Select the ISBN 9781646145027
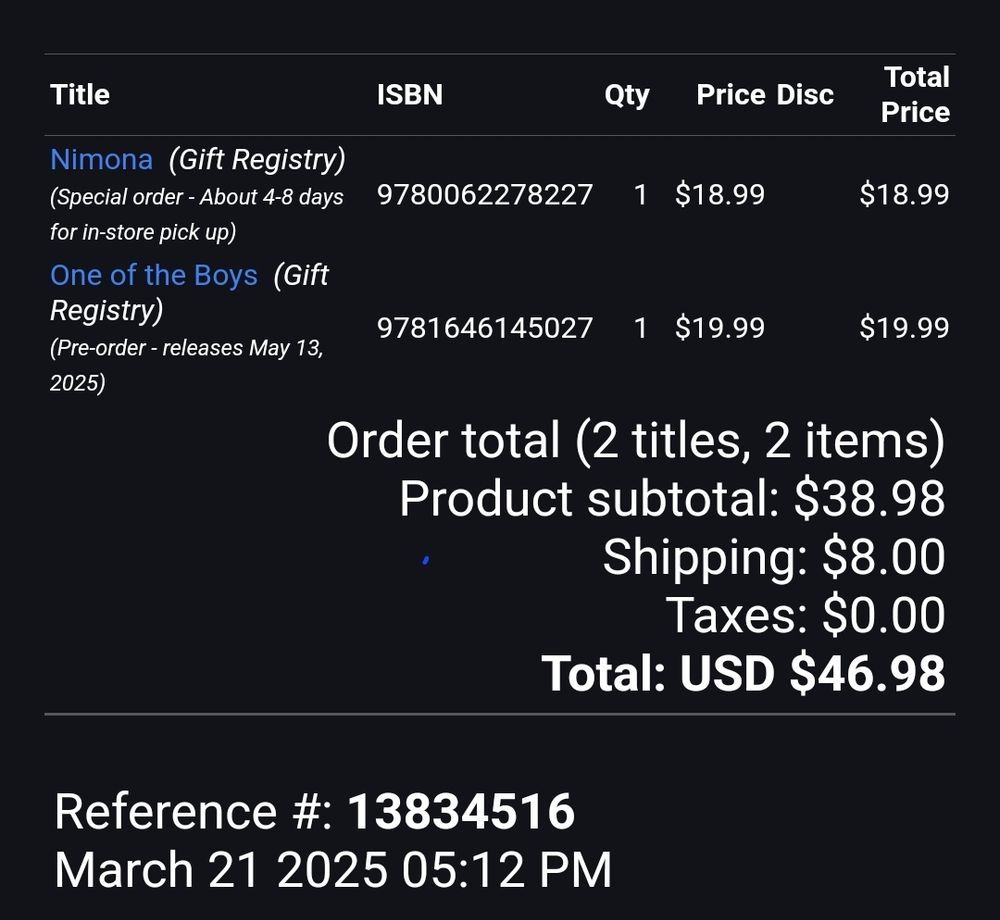Screen dimensions: 1000x920 (x=485, y=328)
